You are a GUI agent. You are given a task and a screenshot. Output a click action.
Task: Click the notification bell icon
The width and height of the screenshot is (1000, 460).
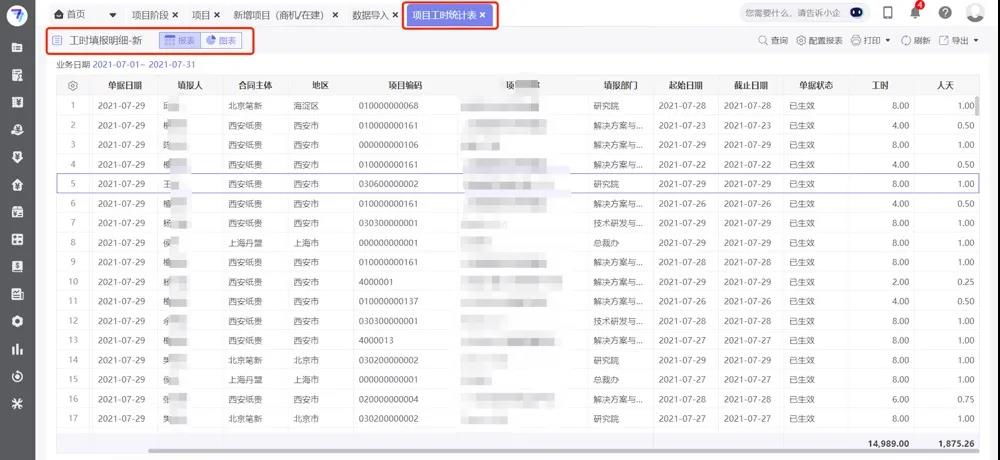915,13
